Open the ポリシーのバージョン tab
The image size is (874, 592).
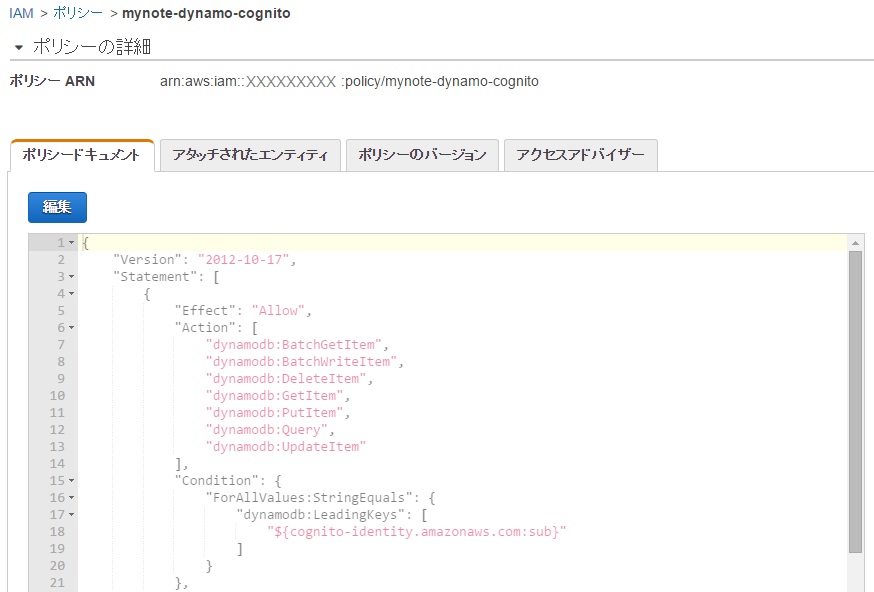[422, 155]
